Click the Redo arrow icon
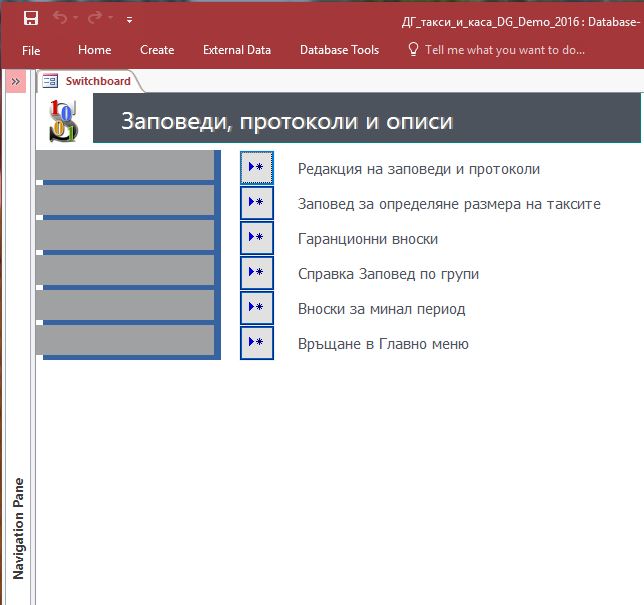This screenshot has height=605, width=644. tap(94, 18)
